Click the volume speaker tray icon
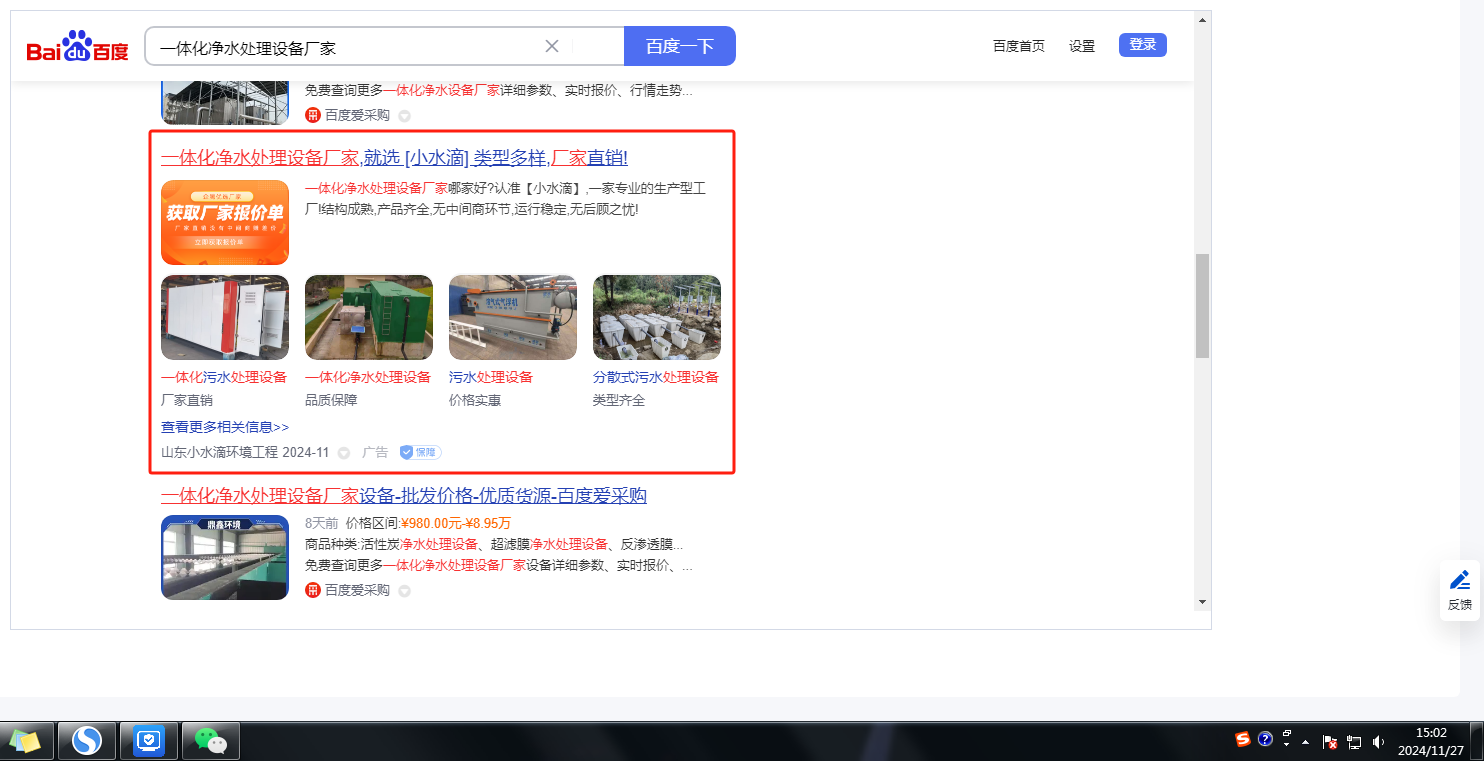This screenshot has width=1484, height=761. click(x=1379, y=741)
